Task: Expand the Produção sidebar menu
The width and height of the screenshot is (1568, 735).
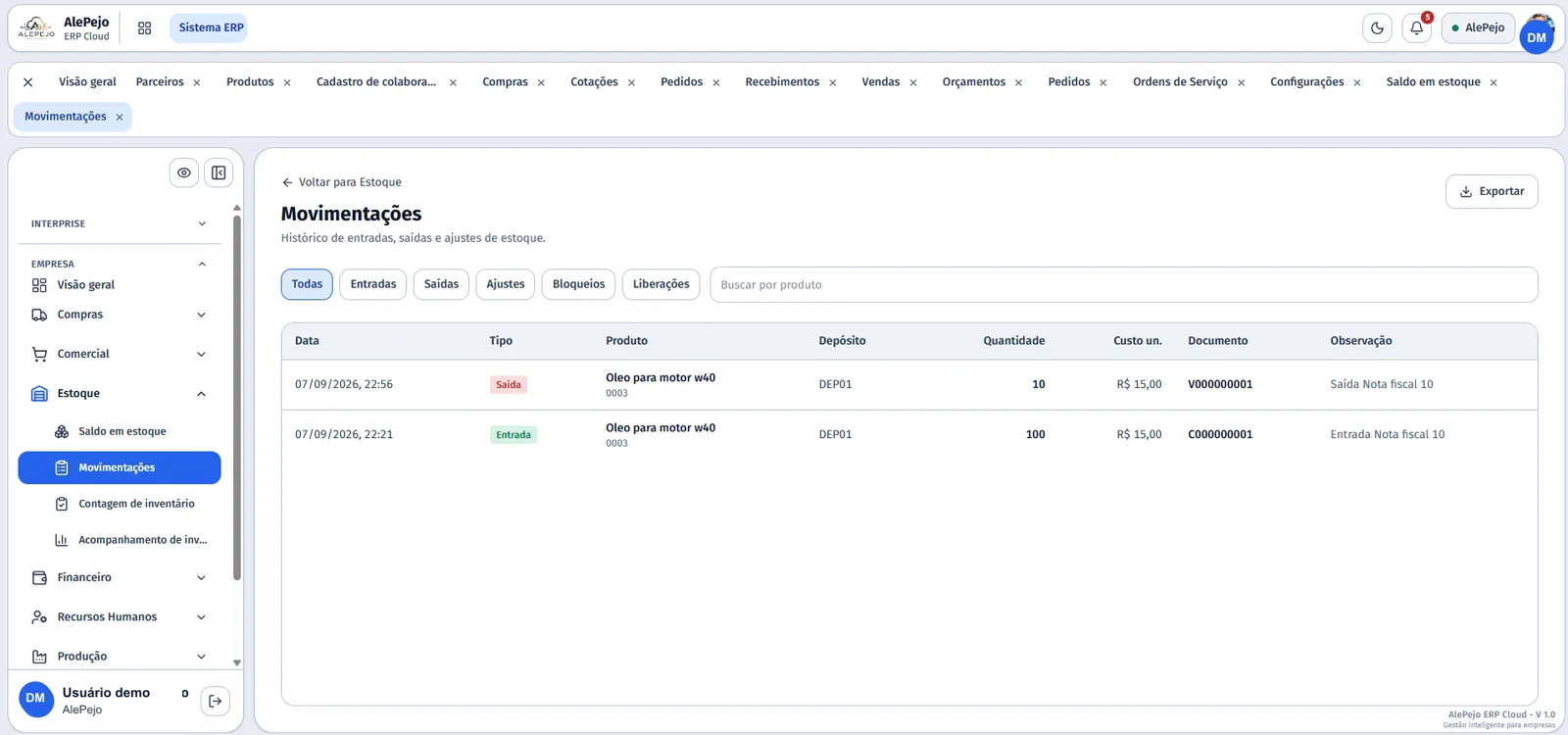Action: pyautogui.click(x=120, y=656)
